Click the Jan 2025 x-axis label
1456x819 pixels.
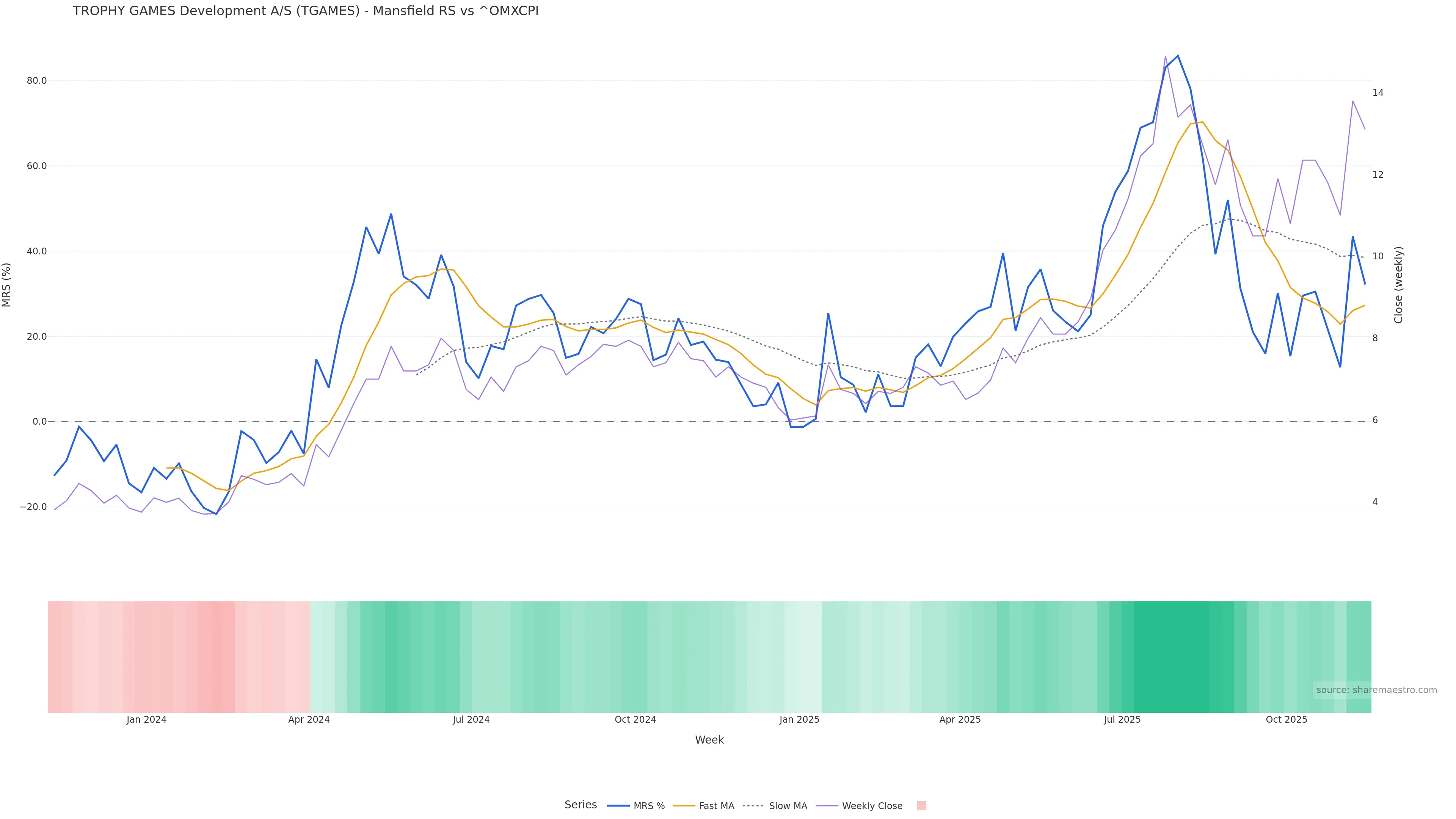point(799,720)
